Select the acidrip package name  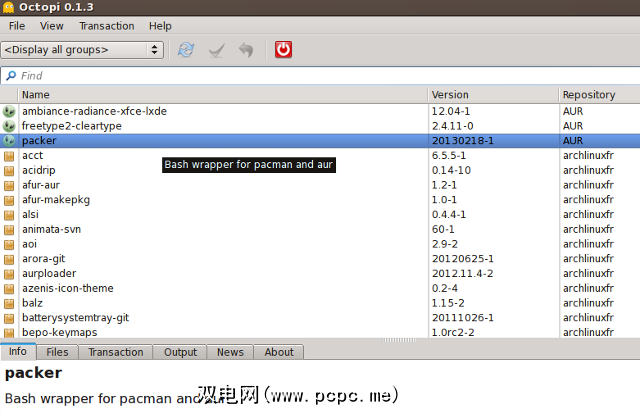[39, 170]
